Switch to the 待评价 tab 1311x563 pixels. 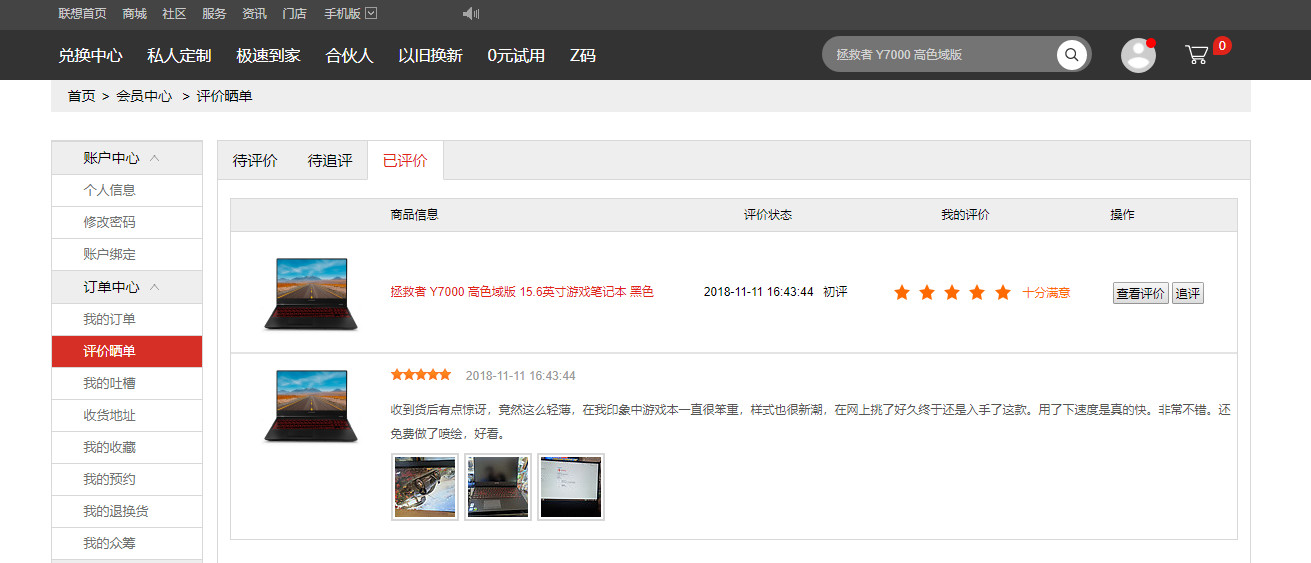pos(255,161)
